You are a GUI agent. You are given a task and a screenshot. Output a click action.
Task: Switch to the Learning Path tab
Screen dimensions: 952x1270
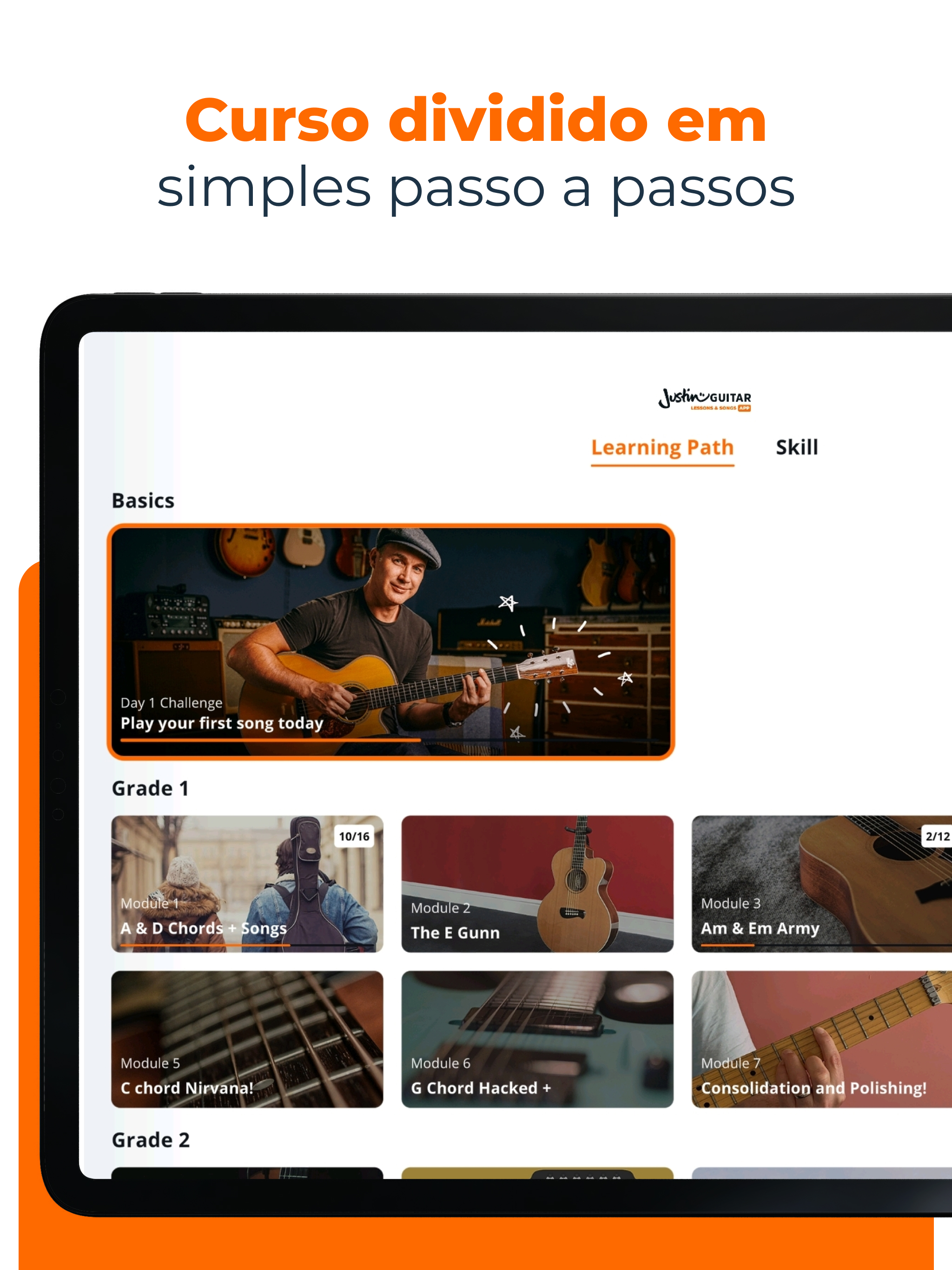[662, 448]
